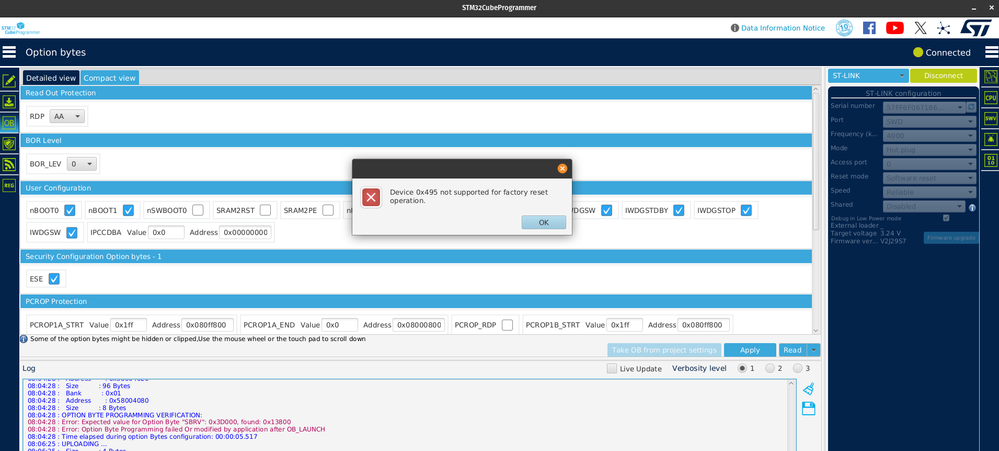Click PCROP1A_STRT Value field

click(x=129, y=325)
